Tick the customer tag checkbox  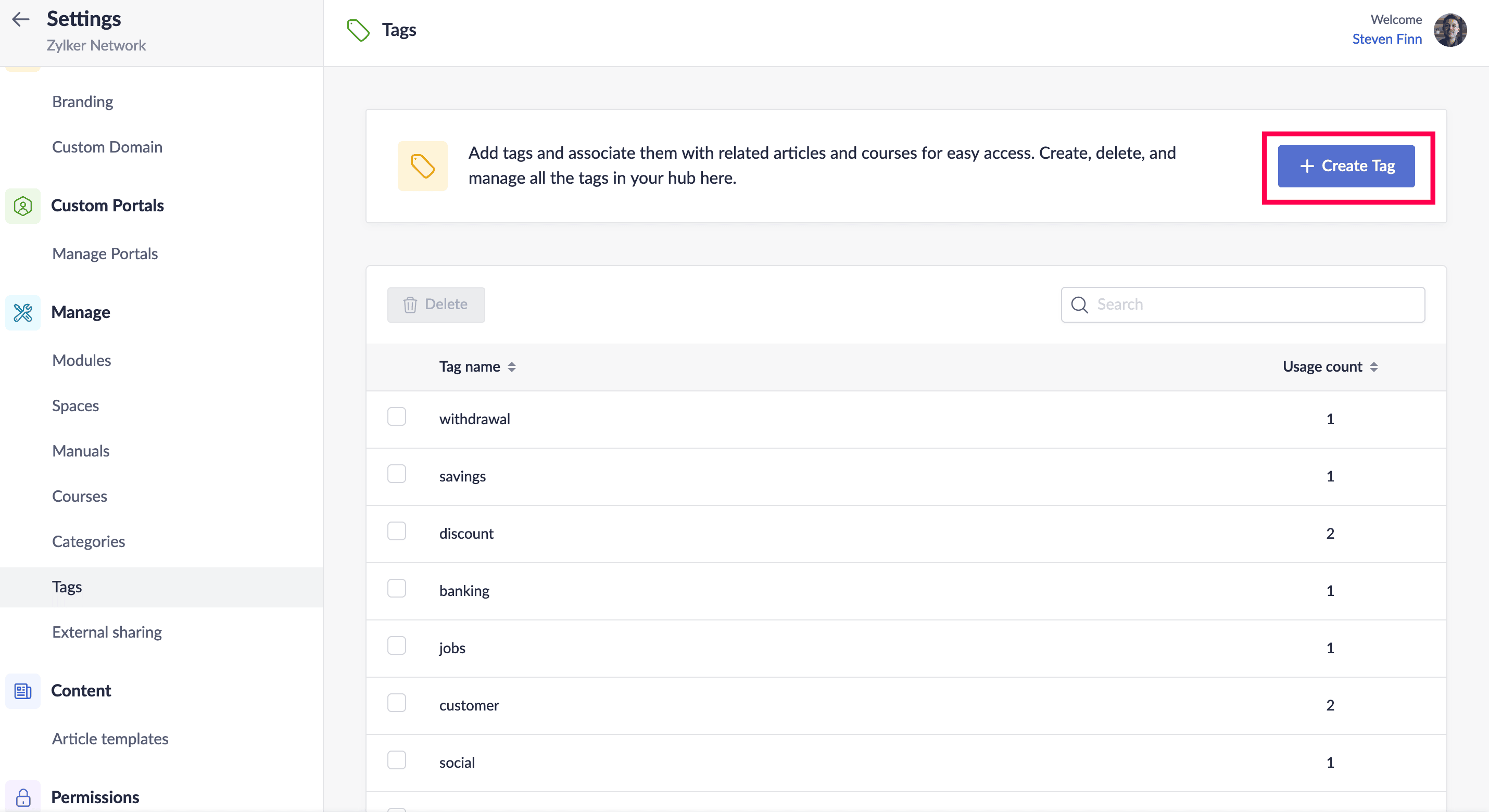(x=397, y=703)
